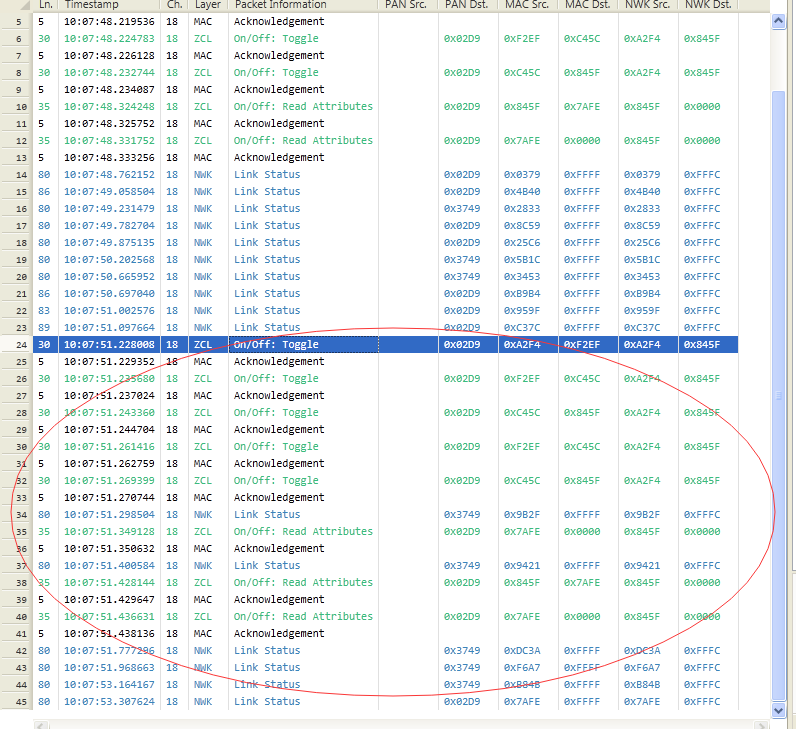Click the vertical scrollbar thumb
Viewport: 796px width, 729px height.
click(x=778, y=395)
